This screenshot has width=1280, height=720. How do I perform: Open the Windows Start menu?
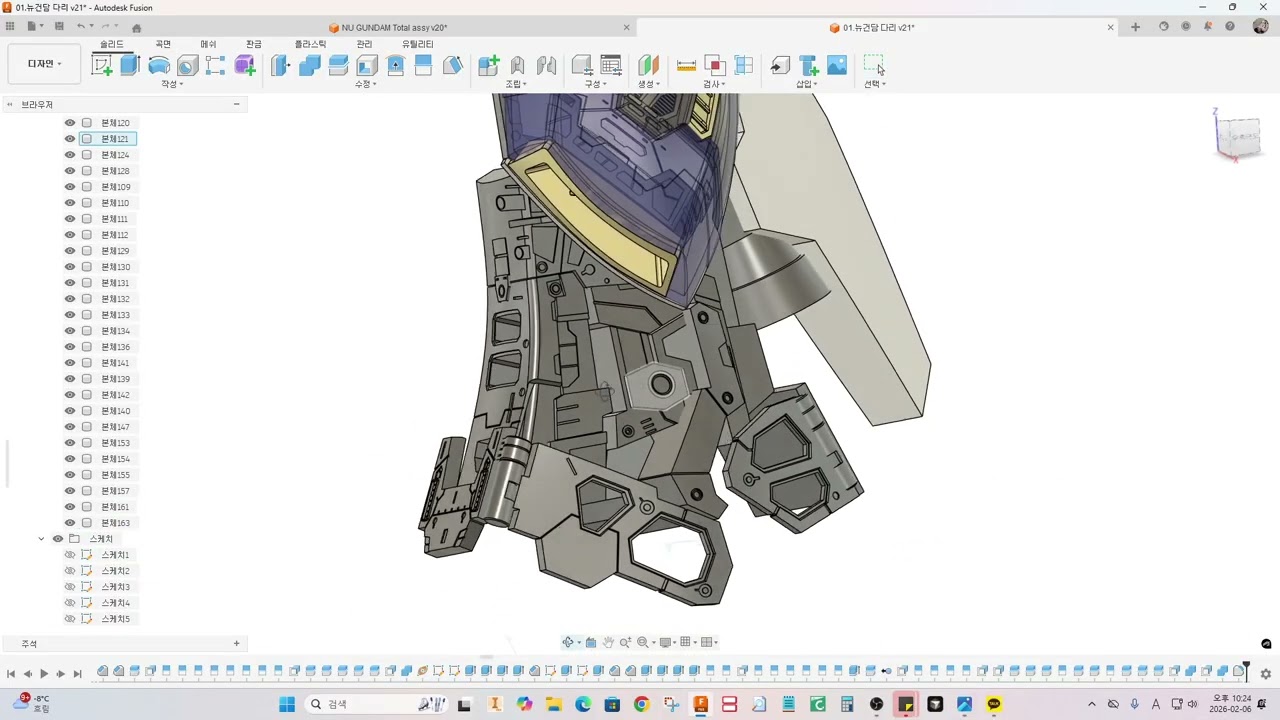pos(287,704)
